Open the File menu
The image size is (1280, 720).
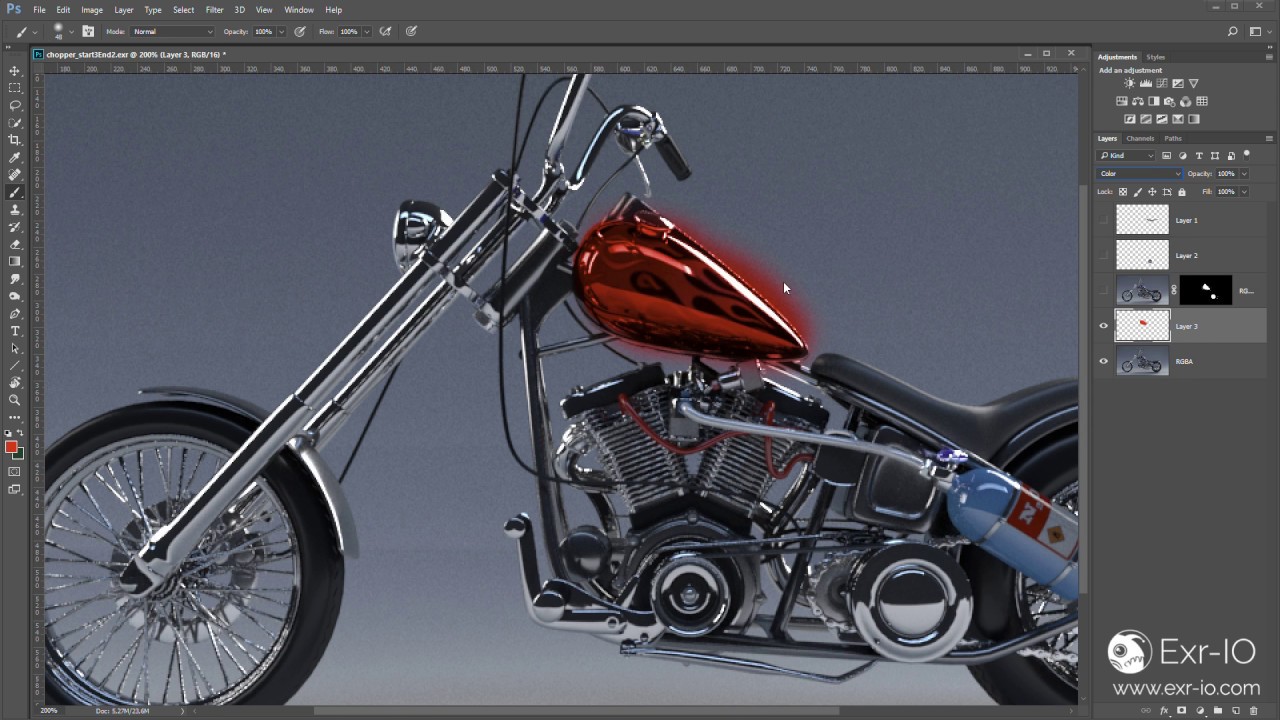click(x=39, y=10)
